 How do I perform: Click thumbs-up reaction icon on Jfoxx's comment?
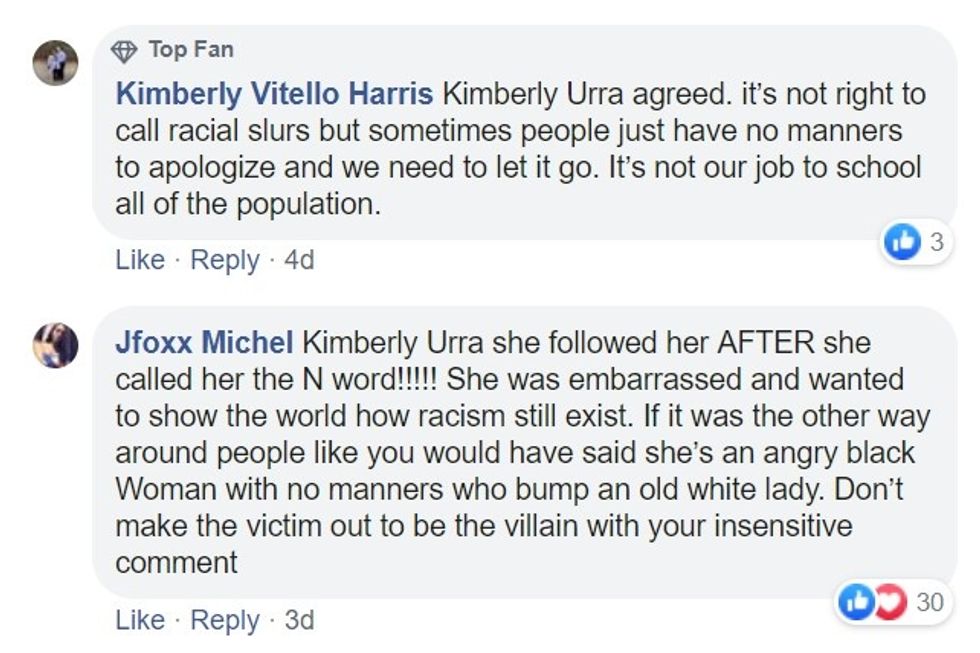pos(855,602)
